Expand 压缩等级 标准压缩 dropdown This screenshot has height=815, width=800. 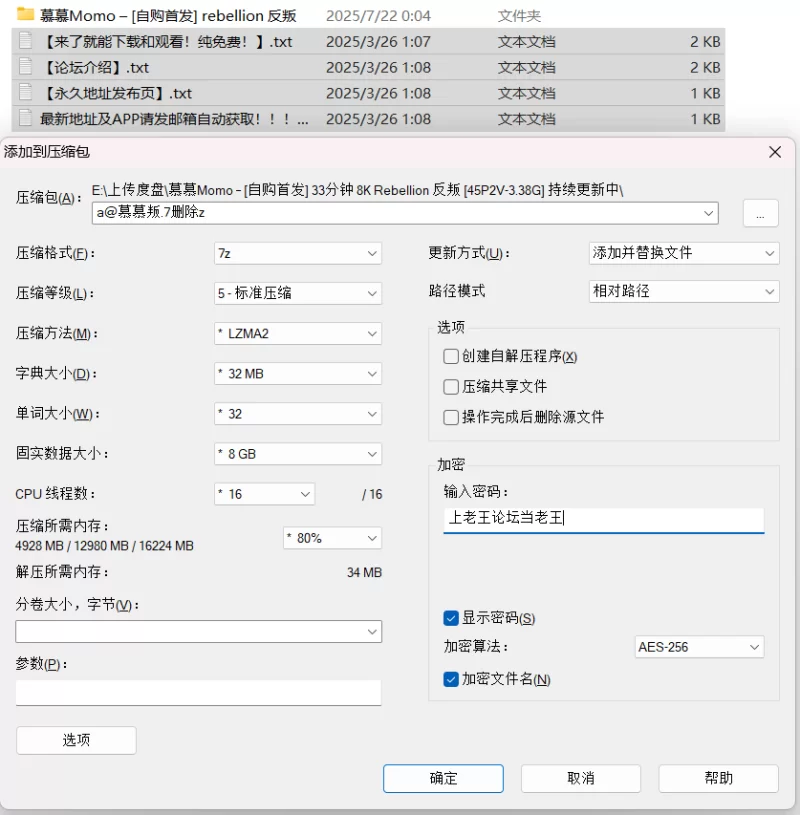pos(298,293)
